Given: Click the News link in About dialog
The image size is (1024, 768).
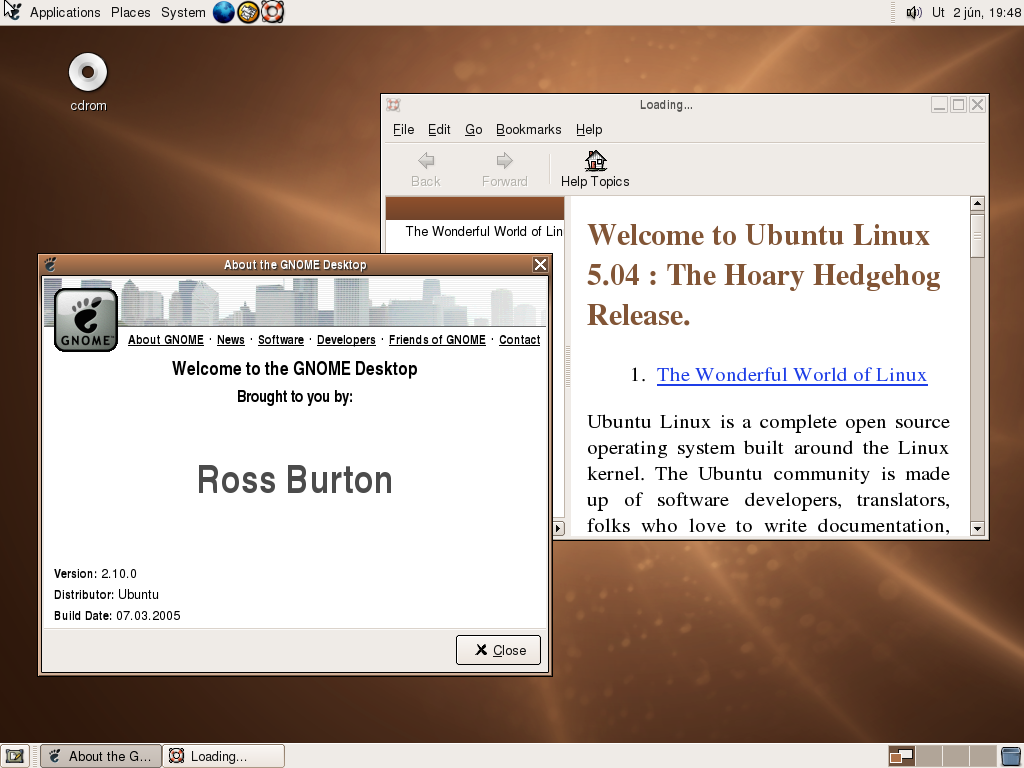Looking at the screenshot, I should 231,340.
